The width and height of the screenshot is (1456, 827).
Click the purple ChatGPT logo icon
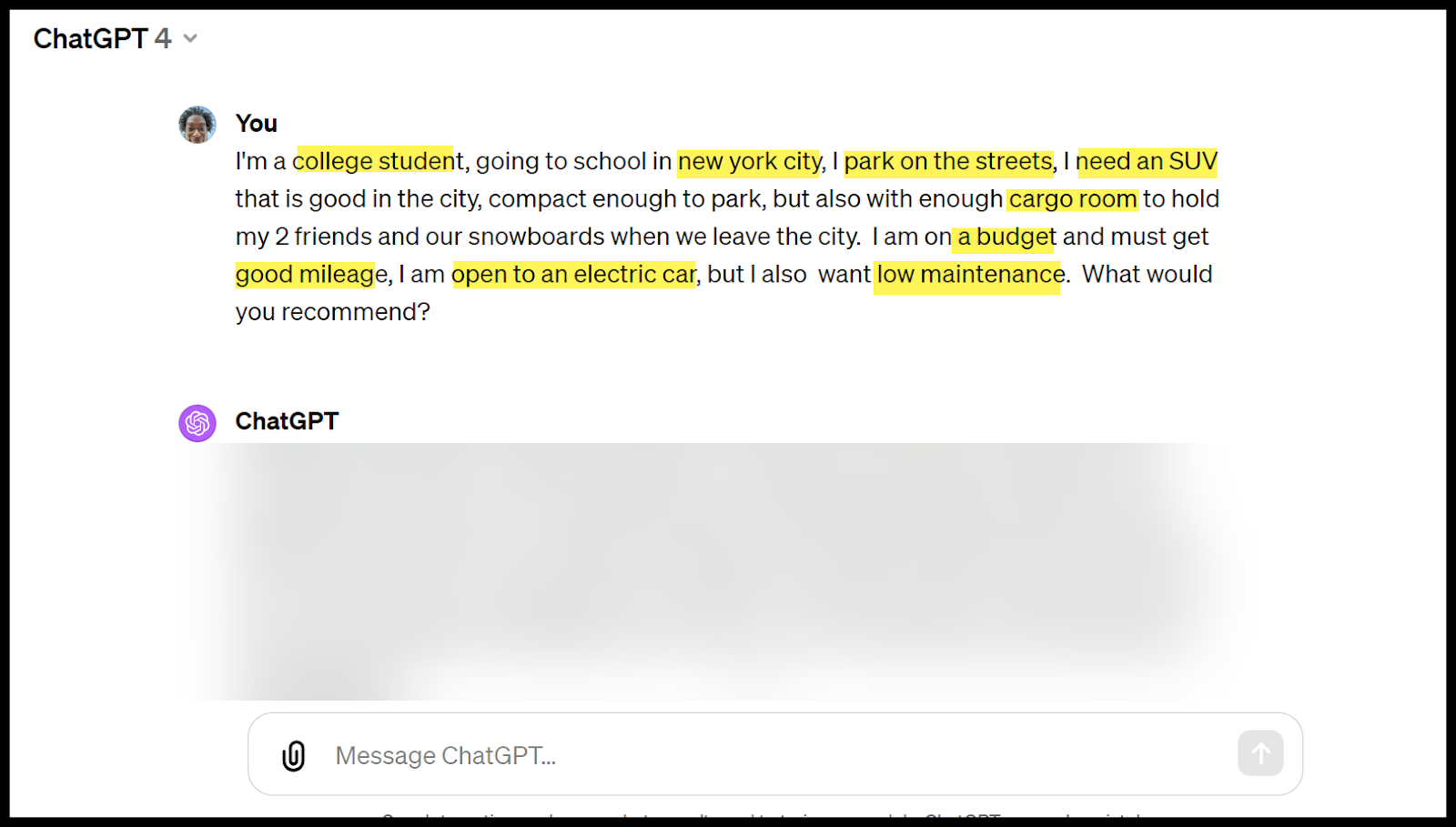click(197, 423)
